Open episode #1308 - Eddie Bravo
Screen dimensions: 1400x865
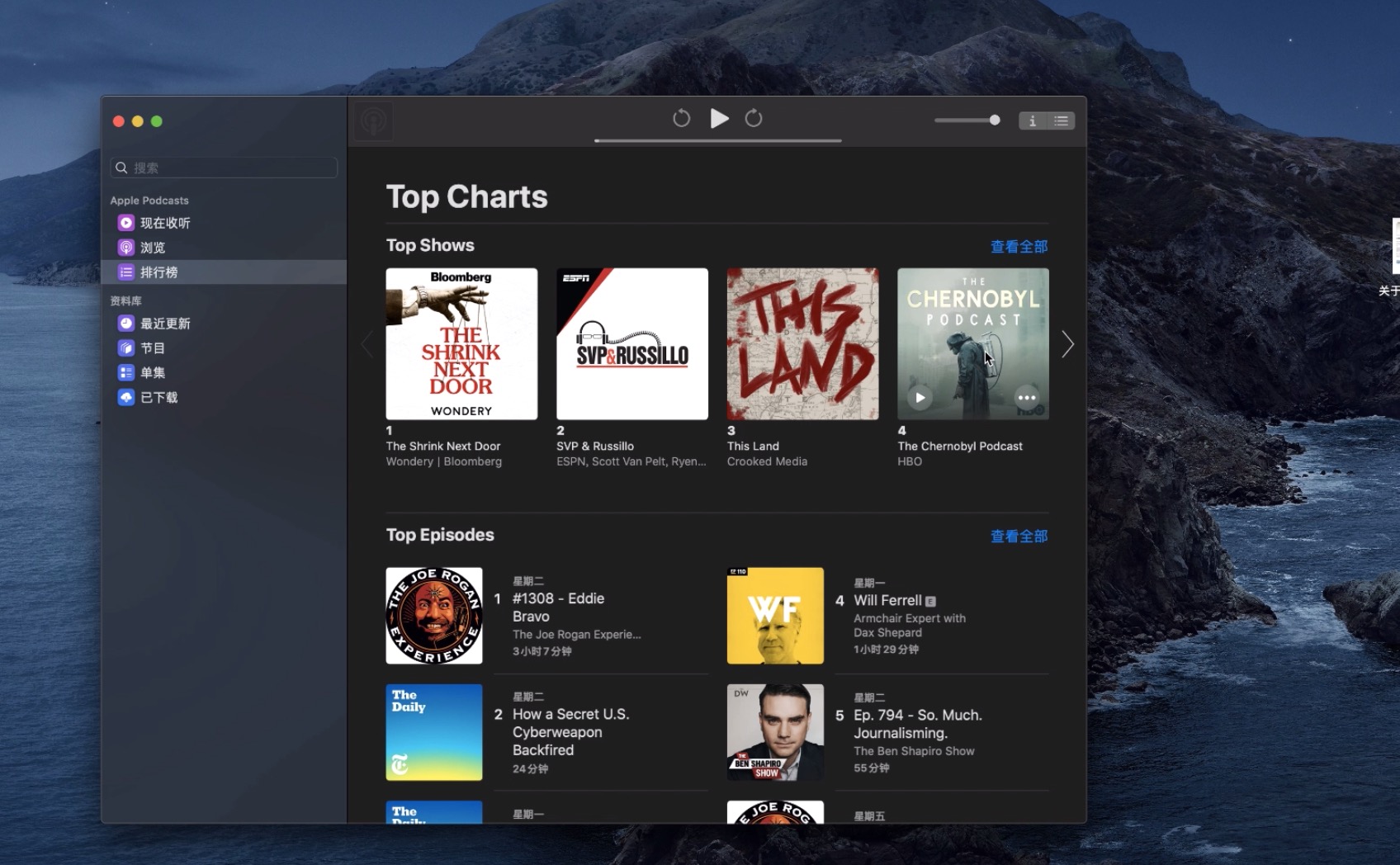[x=558, y=607]
